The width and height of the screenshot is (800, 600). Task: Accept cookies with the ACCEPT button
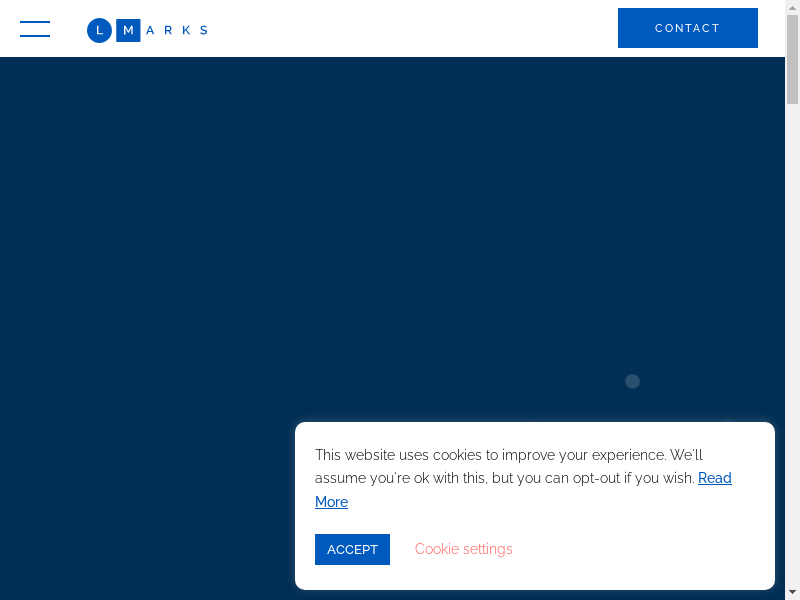click(x=352, y=549)
